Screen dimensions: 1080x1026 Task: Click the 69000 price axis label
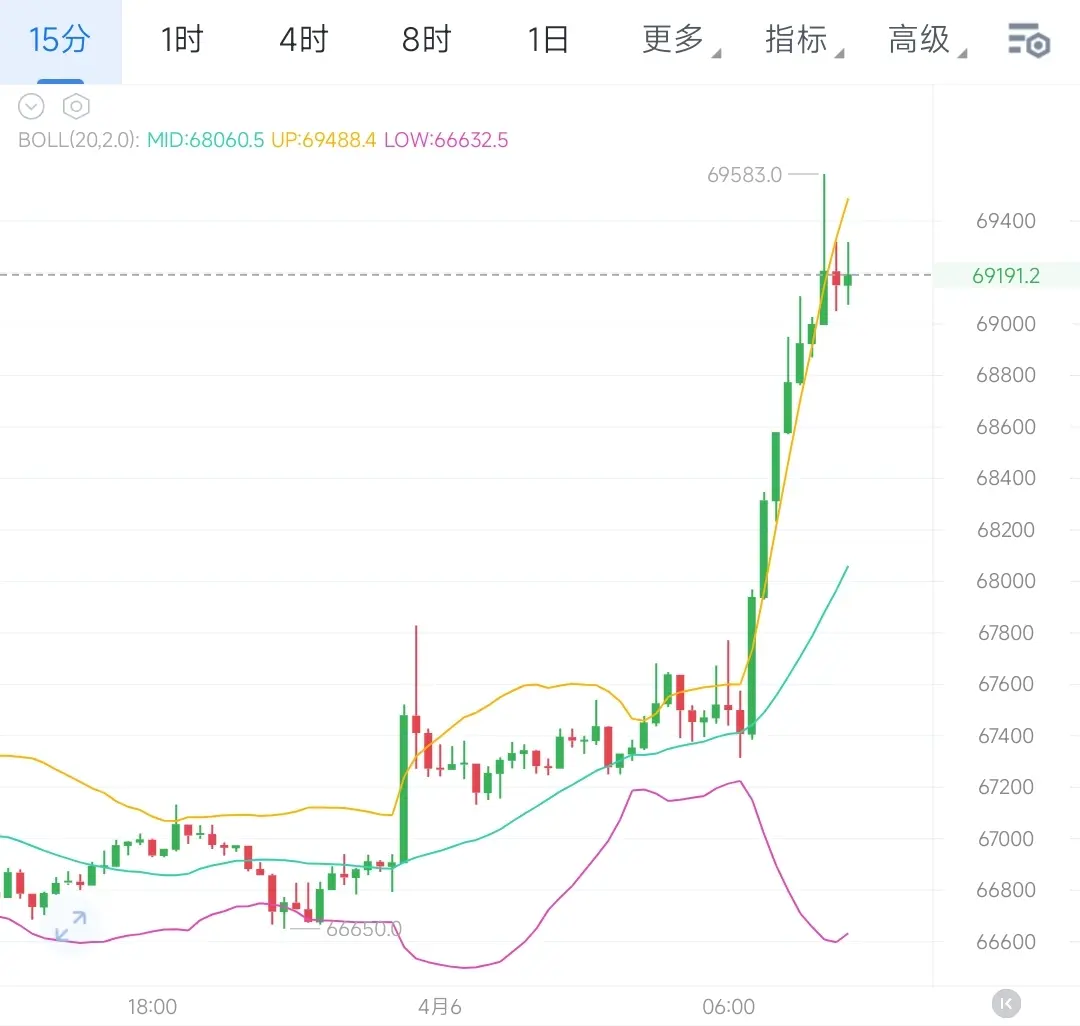(1006, 324)
